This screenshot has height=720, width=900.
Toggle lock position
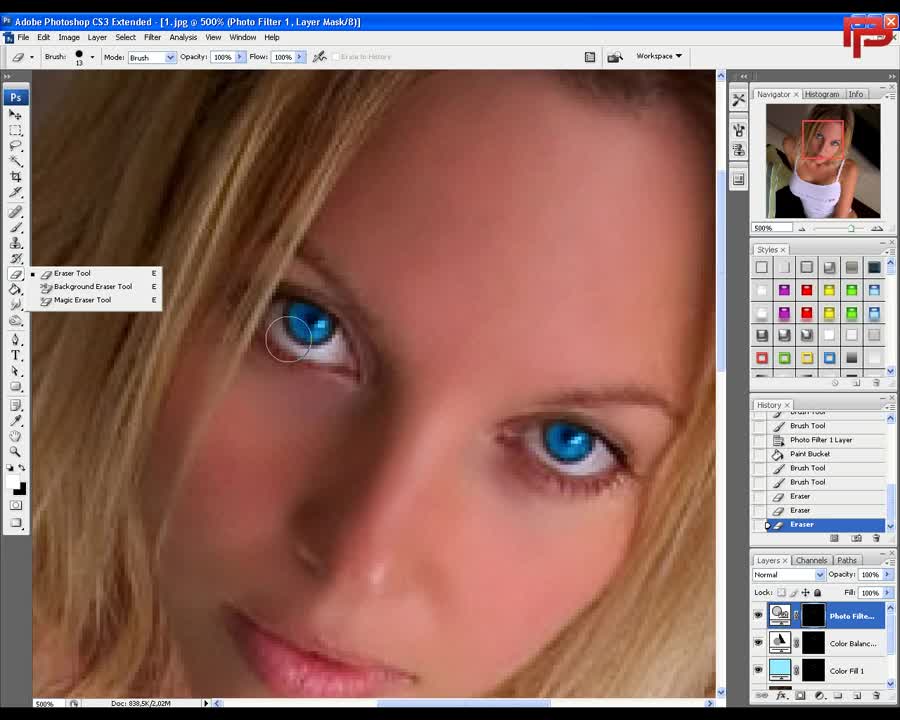805,593
